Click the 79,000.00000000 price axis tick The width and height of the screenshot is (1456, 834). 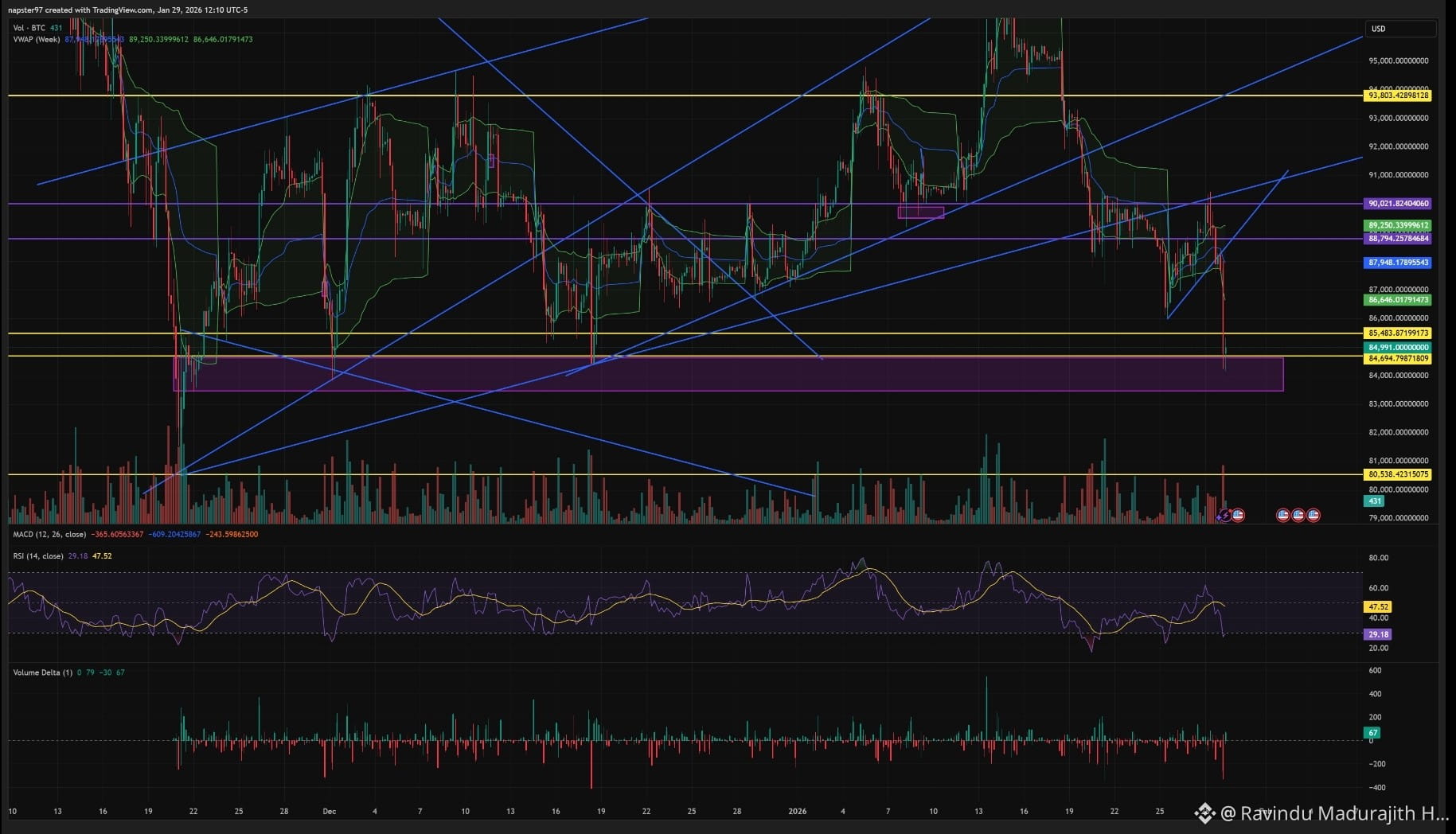point(1399,518)
